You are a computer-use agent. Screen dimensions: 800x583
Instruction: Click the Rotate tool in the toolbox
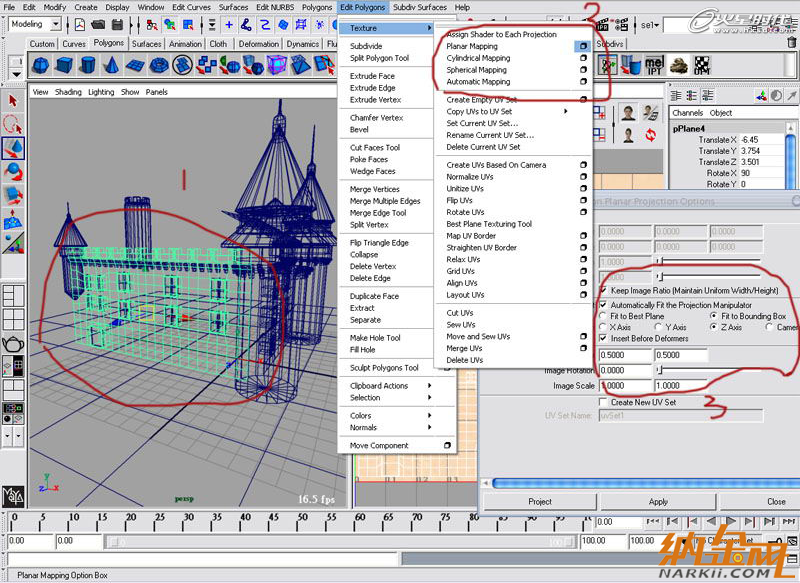(14, 170)
